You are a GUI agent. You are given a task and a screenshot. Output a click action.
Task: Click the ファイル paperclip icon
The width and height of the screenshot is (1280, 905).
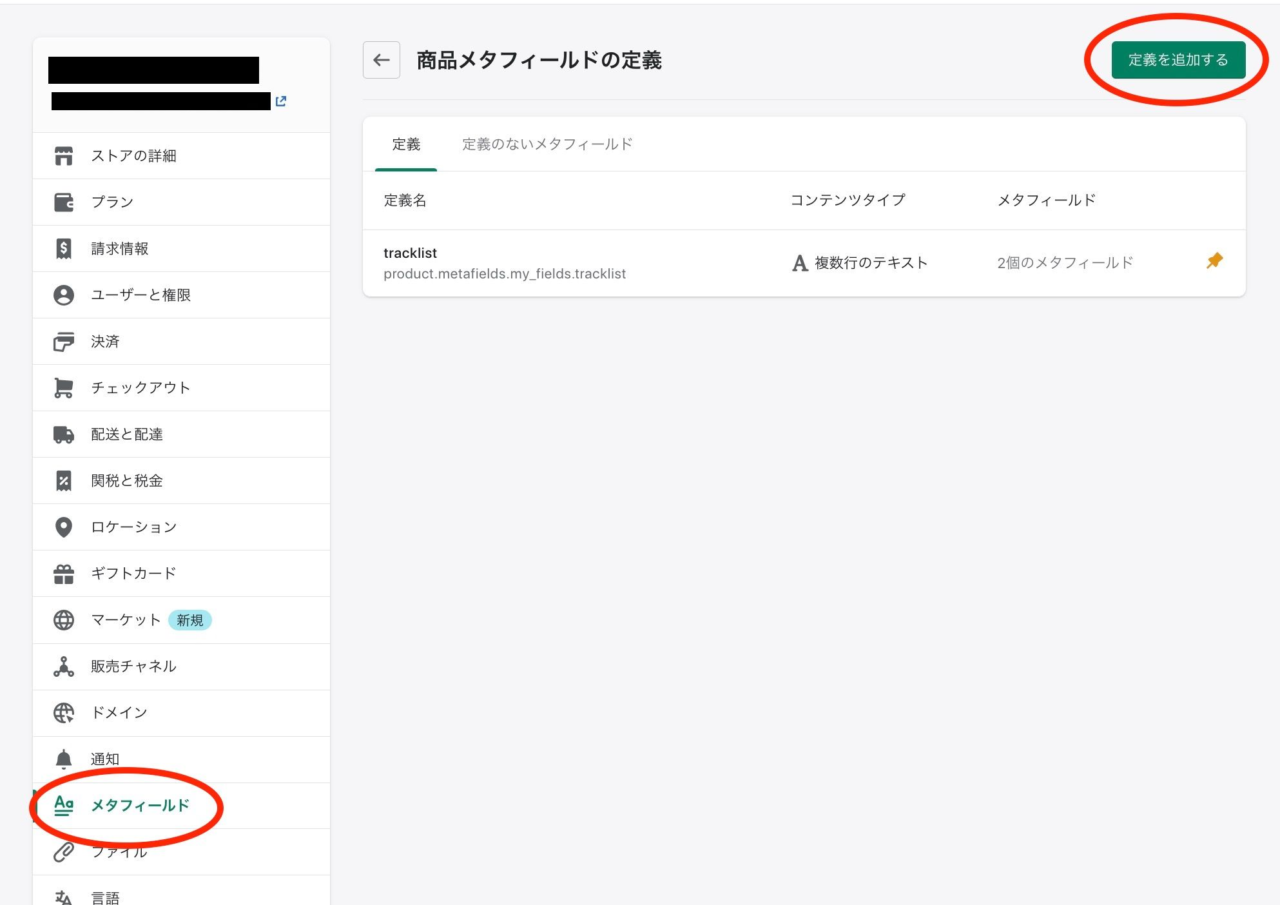[64, 852]
